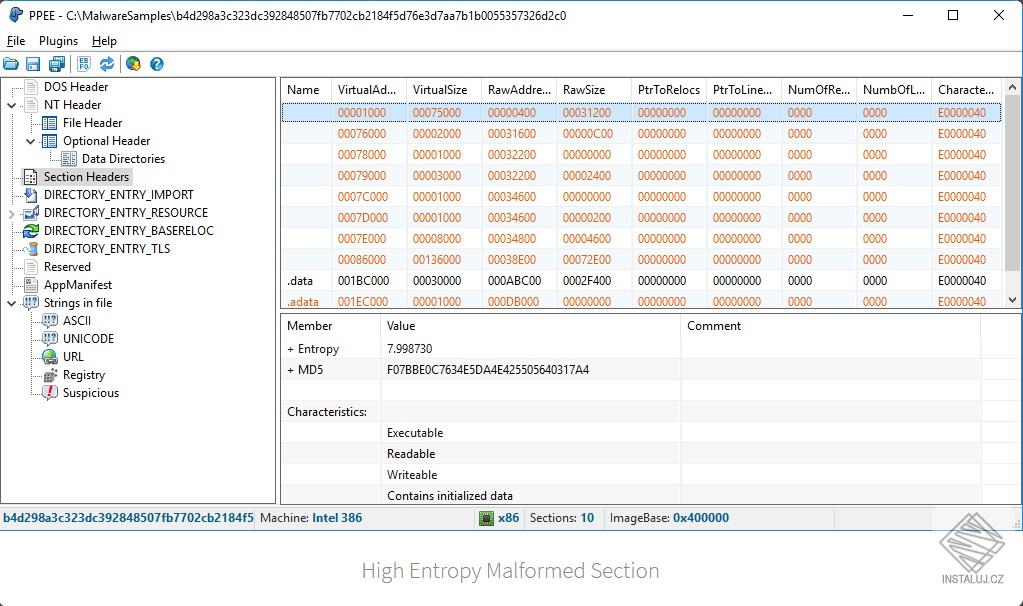
Task: Collapse the Optional Header tree node
Action: point(31,141)
